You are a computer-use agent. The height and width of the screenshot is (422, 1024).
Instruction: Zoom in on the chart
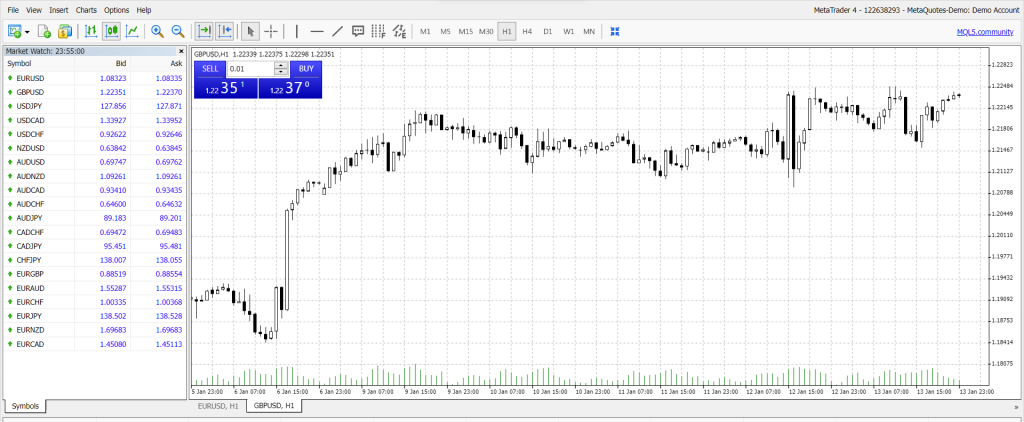click(157, 31)
